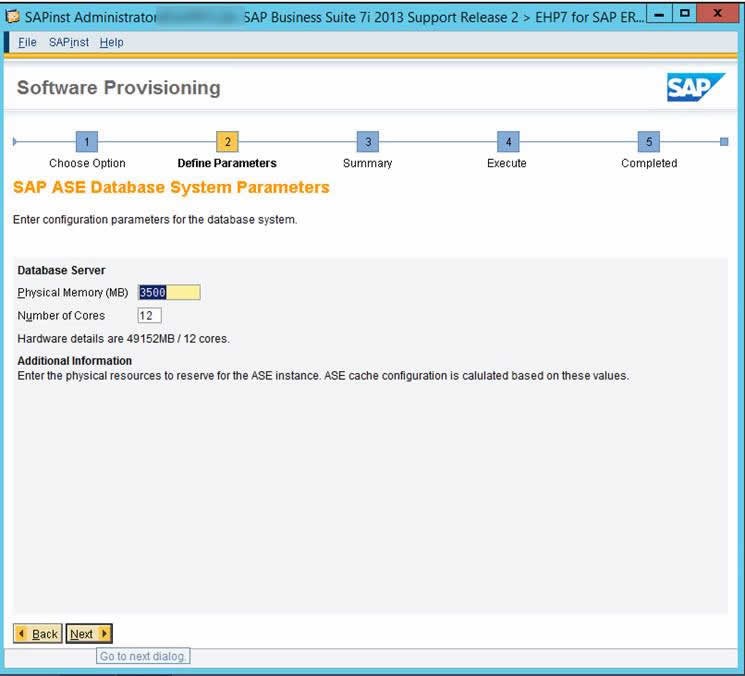Image resolution: width=745 pixels, height=676 pixels.
Task: Select step 4 Execute marker
Action: (508, 142)
